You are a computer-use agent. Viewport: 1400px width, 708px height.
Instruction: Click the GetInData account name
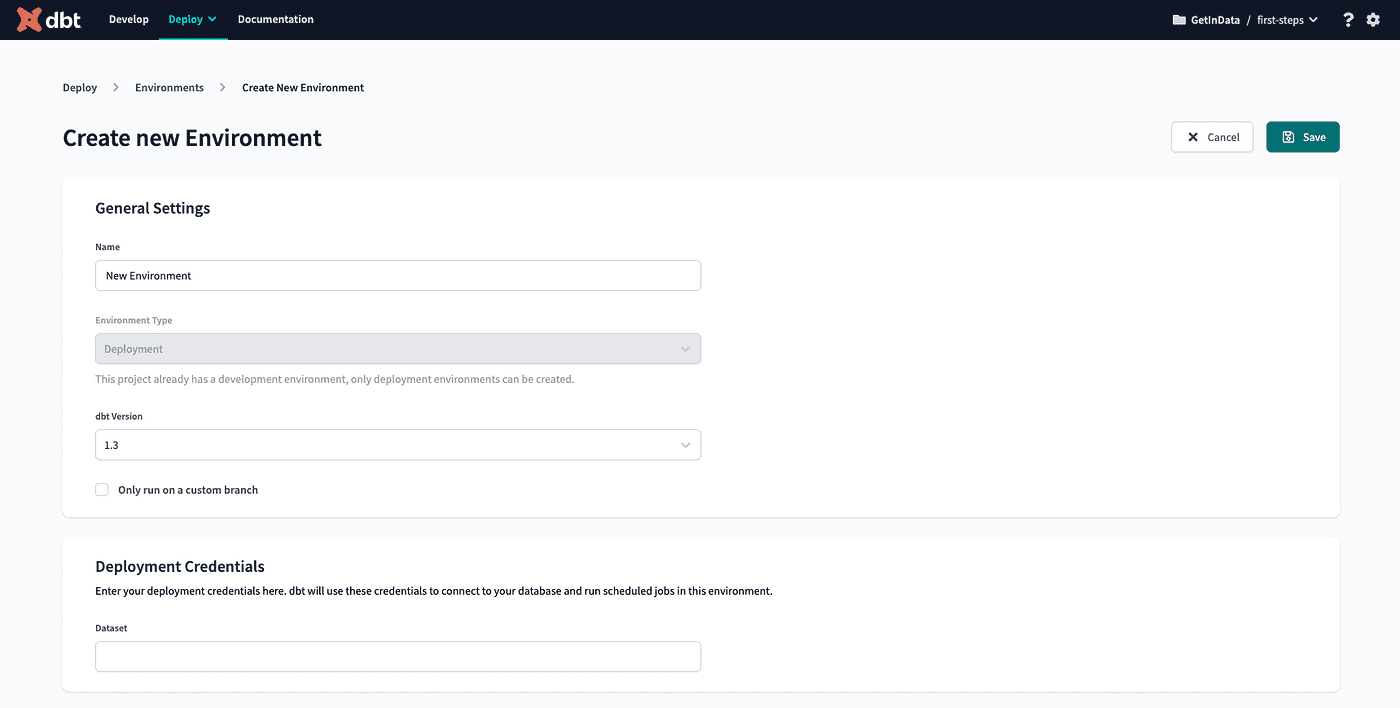tap(1215, 20)
